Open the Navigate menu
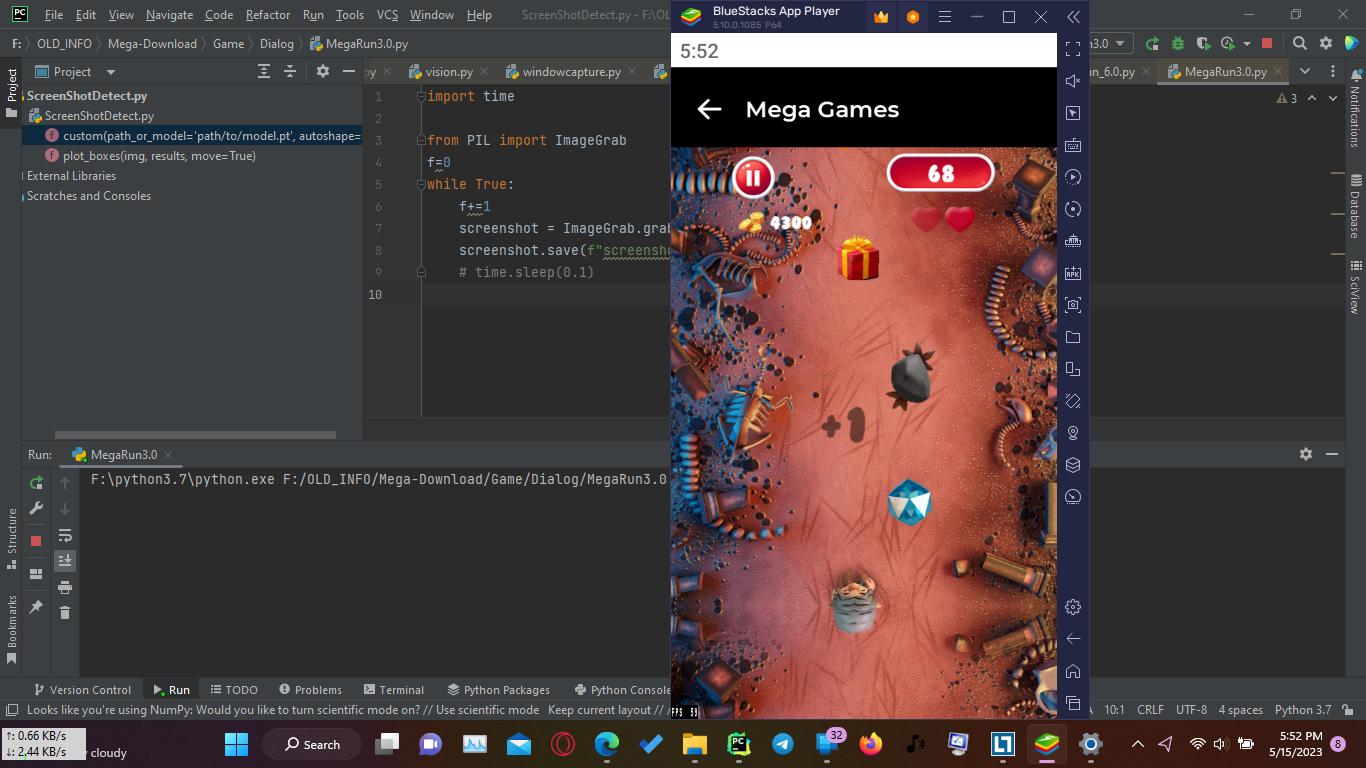Viewport: 1366px width, 768px height. (169, 15)
